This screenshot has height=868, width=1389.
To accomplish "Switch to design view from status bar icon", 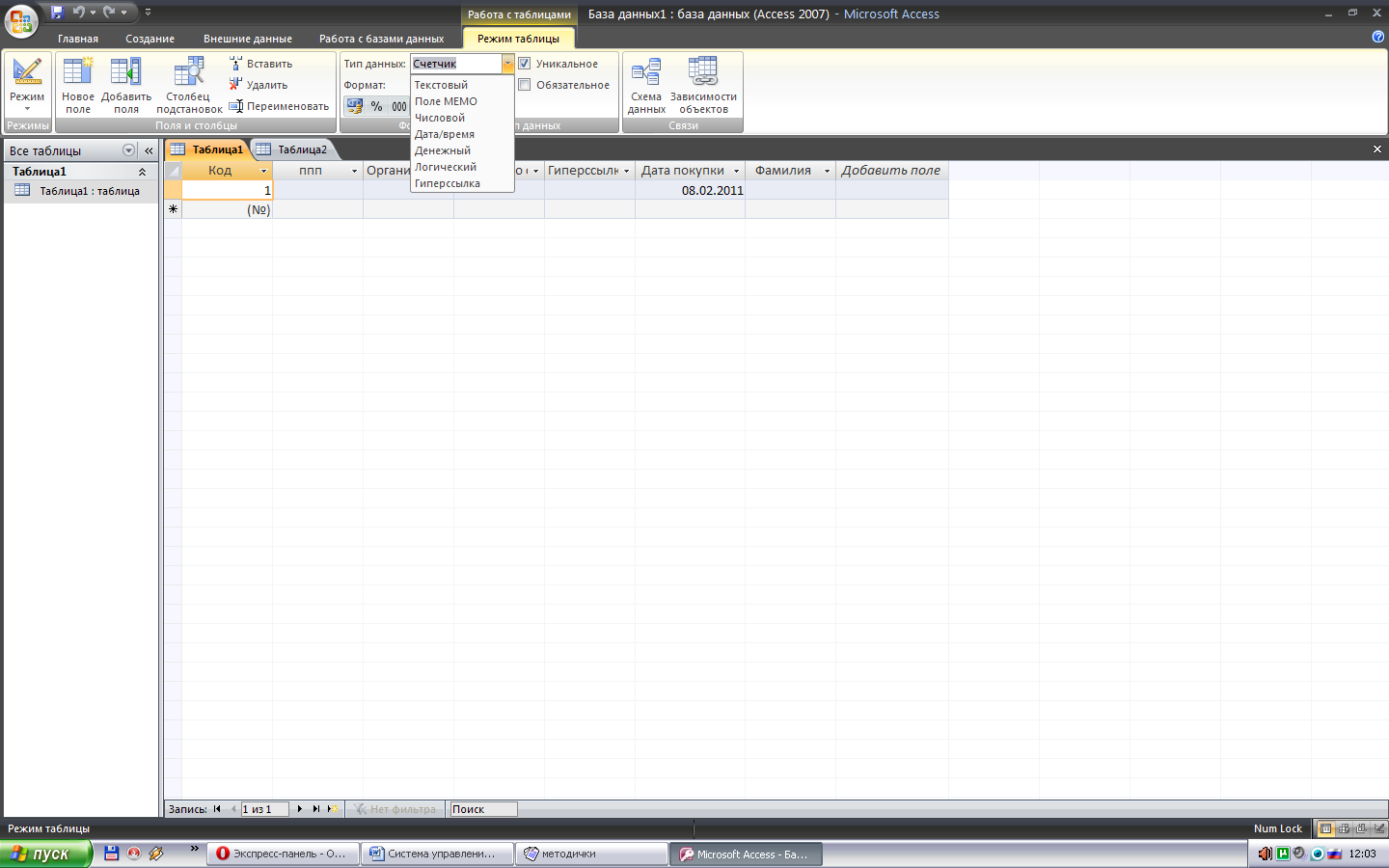I will (x=1378, y=828).
